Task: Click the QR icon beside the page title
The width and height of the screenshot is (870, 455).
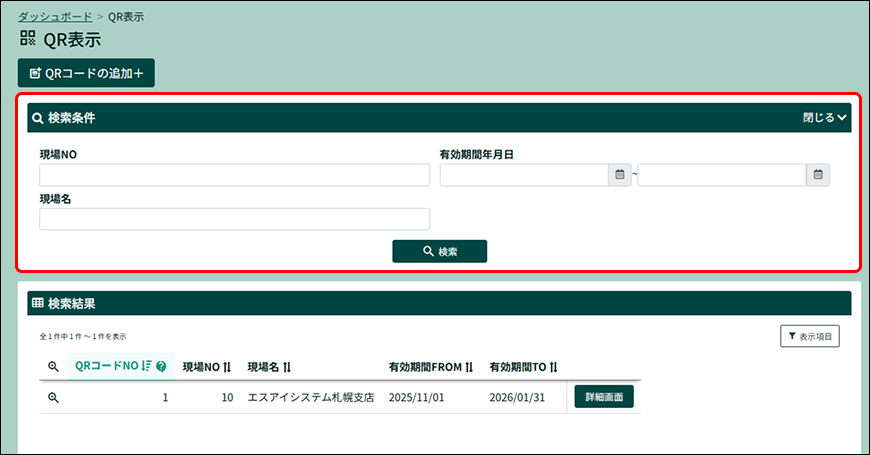Action: pyautogui.click(x=28, y=38)
